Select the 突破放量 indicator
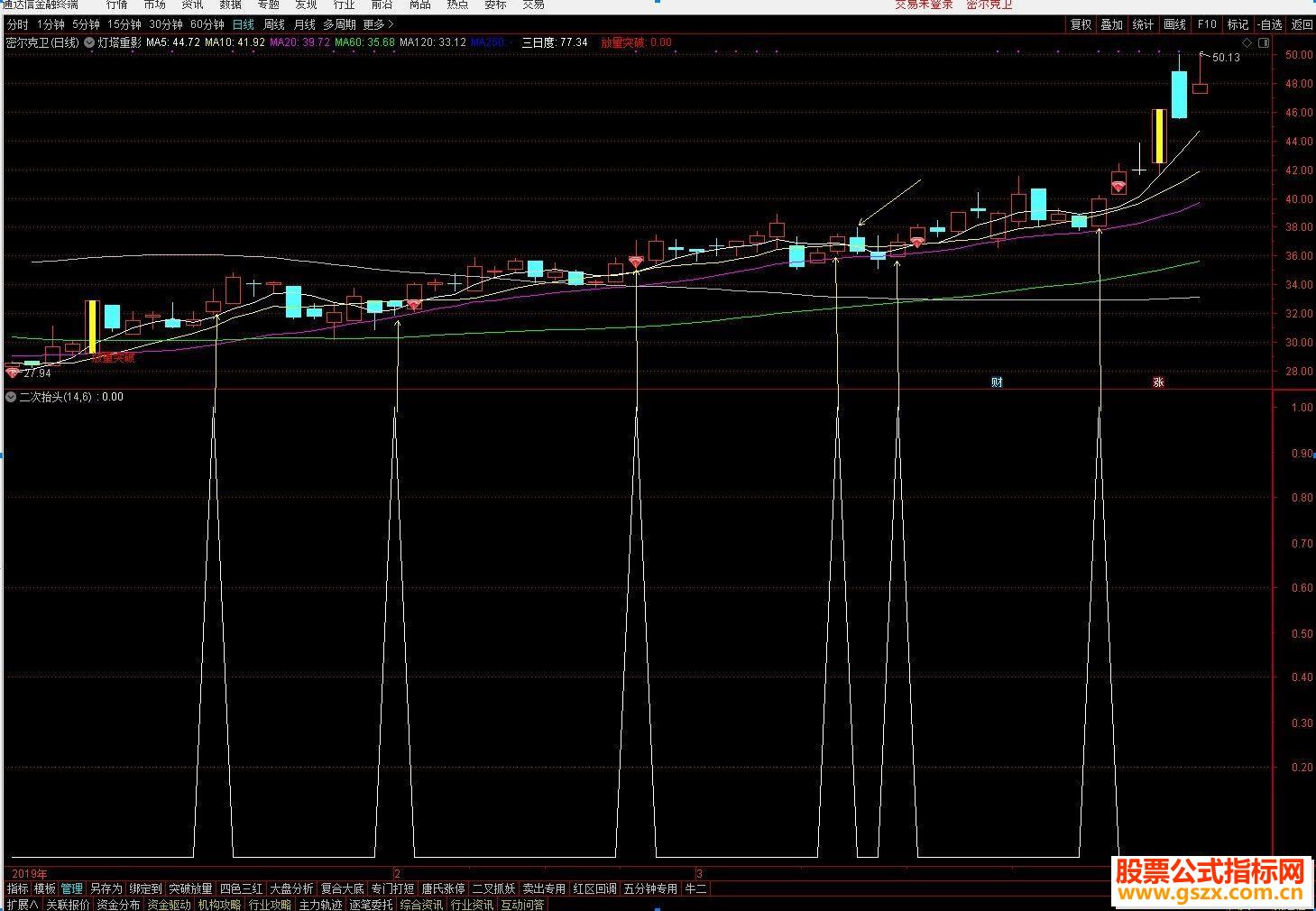This screenshot has height=911, width=1316. (x=190, y=889)
